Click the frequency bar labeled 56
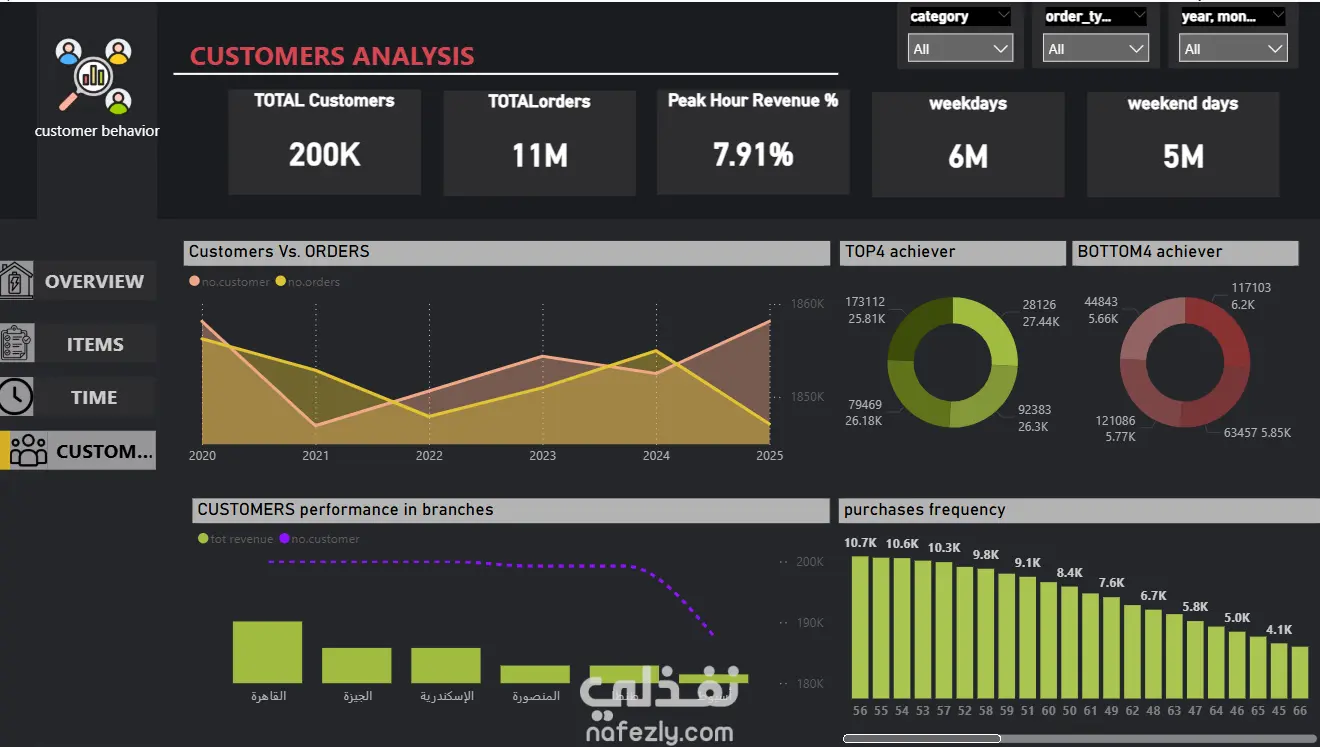The image size is (1320, 747). (x=860, y=627)
